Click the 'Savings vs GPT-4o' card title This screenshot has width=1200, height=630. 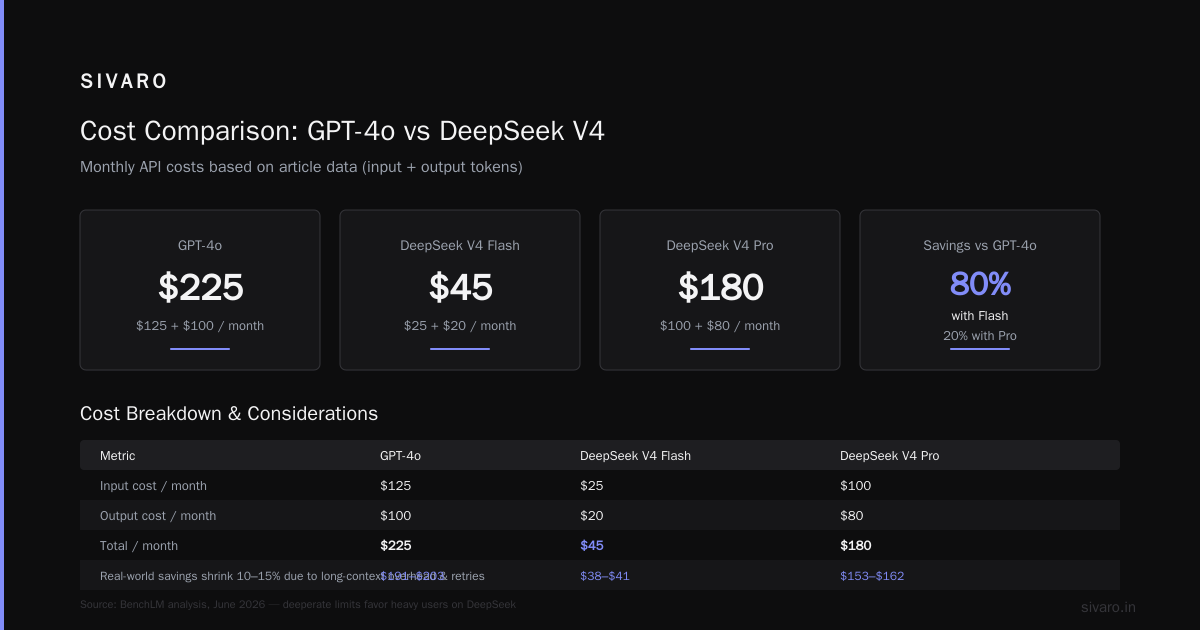pos(980,245)
